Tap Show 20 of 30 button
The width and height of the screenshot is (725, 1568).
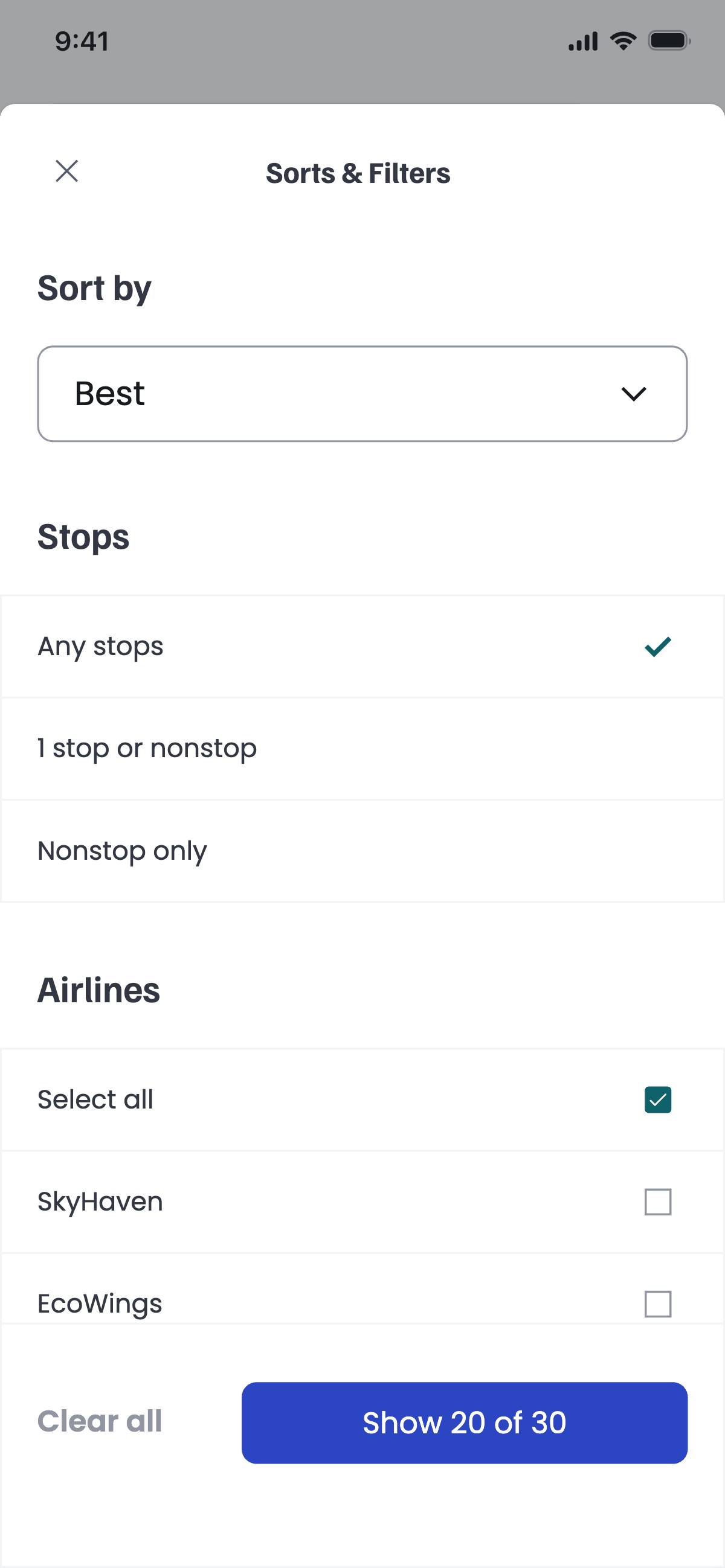464,1422
